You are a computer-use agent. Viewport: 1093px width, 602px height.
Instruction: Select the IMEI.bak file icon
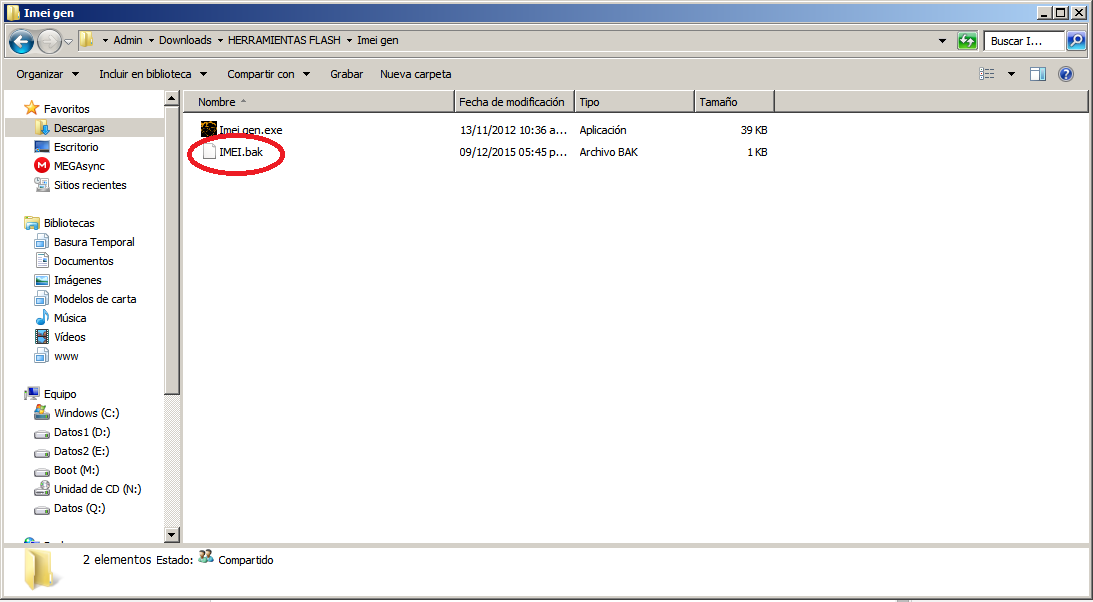[x=209, y=152]
